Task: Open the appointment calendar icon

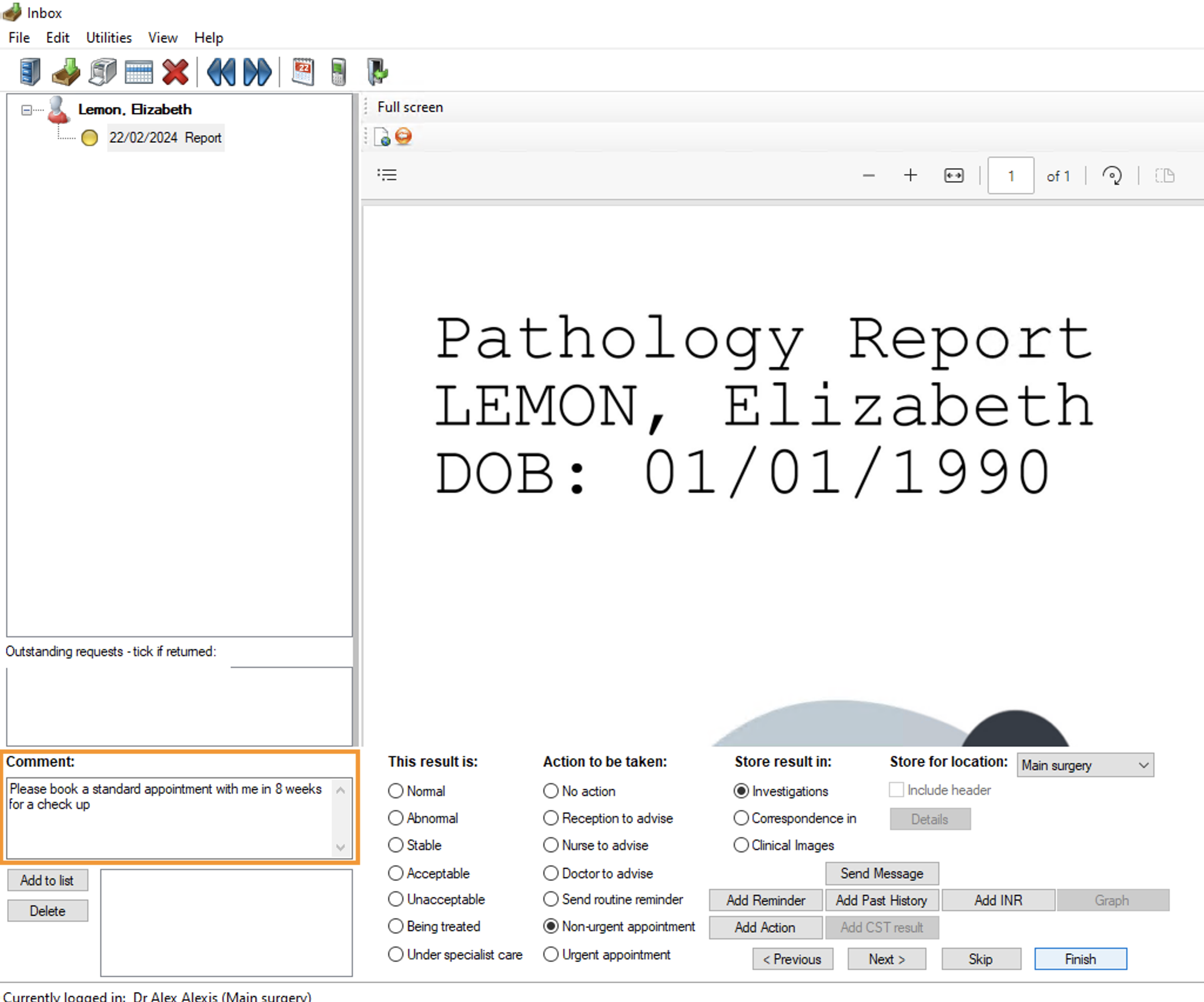Action: click(303, 72)
